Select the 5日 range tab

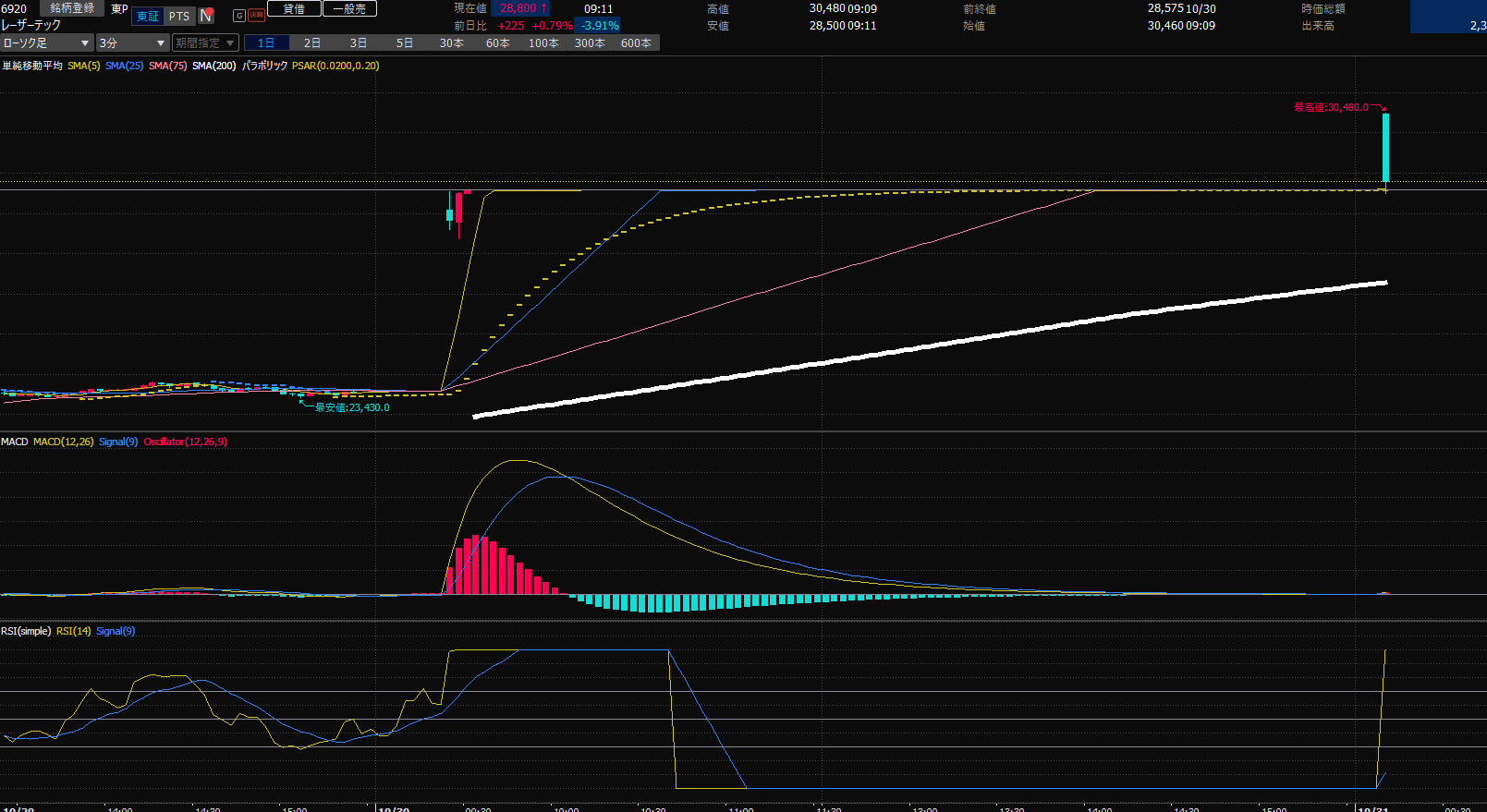(x=405, y=43)
